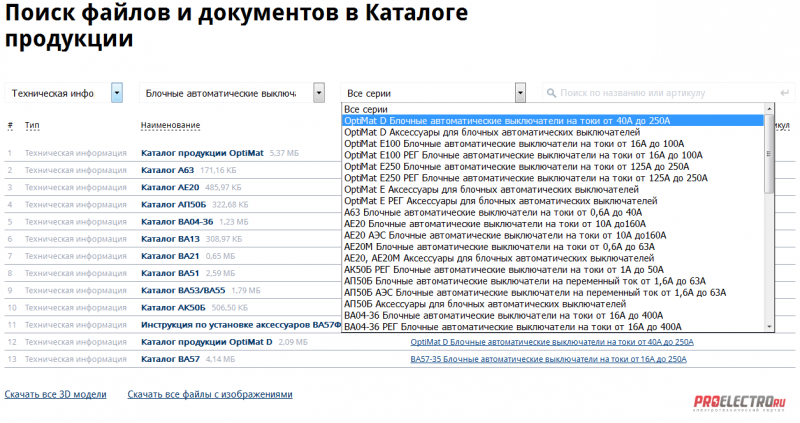The width and height of the screenshot is (800, 423).
Task: Follow OptiMat D series link in row 12
Action: pyautogui.click(x=552, y=342)
